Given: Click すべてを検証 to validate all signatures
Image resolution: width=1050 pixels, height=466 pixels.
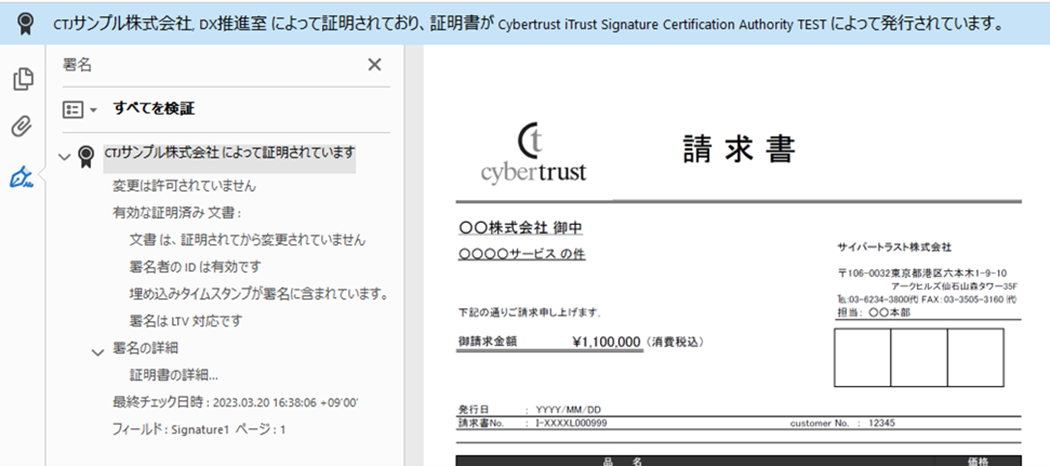Looking at the screenshot, I should [x=153, y=108].
